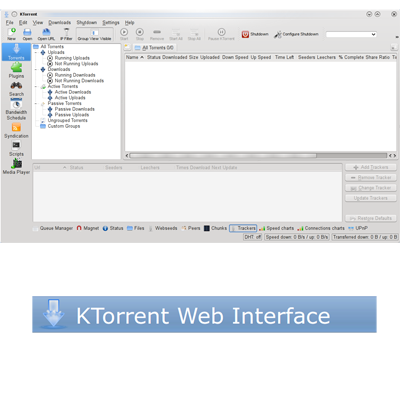Click the Change Tracker button

pos(371,188)
